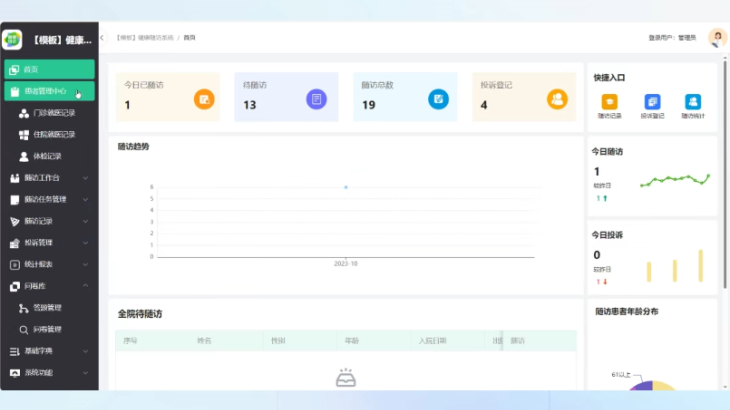The image size is (730, 410).
Task: Click the orange 投诉登记 user icon
Action: pyautogui.click(x=557, y=99)
